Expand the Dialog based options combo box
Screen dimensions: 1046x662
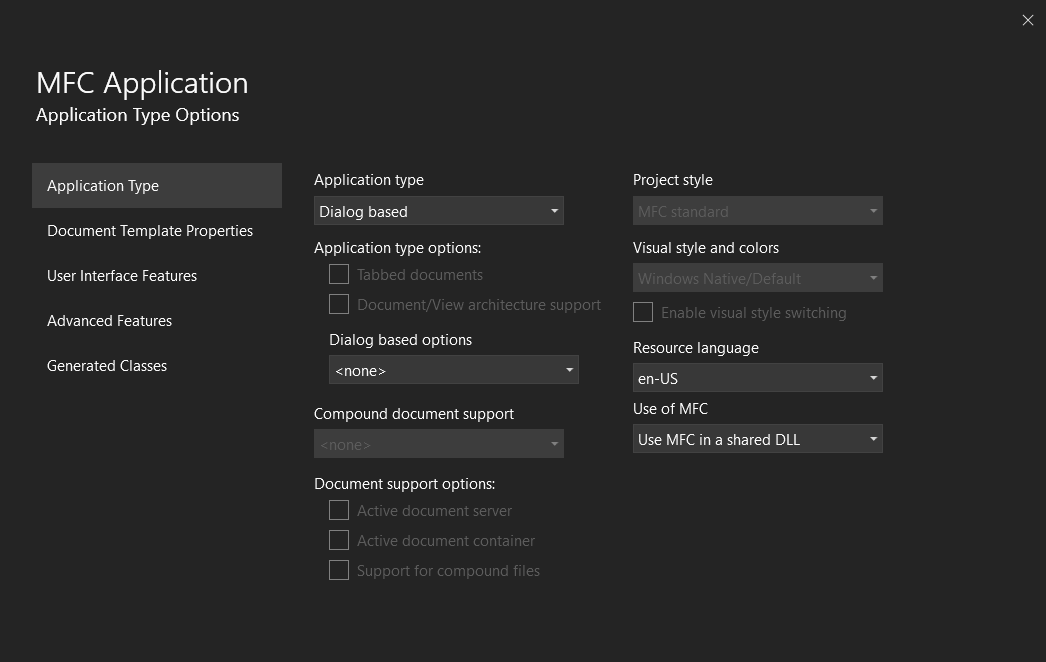coord(454,370)
